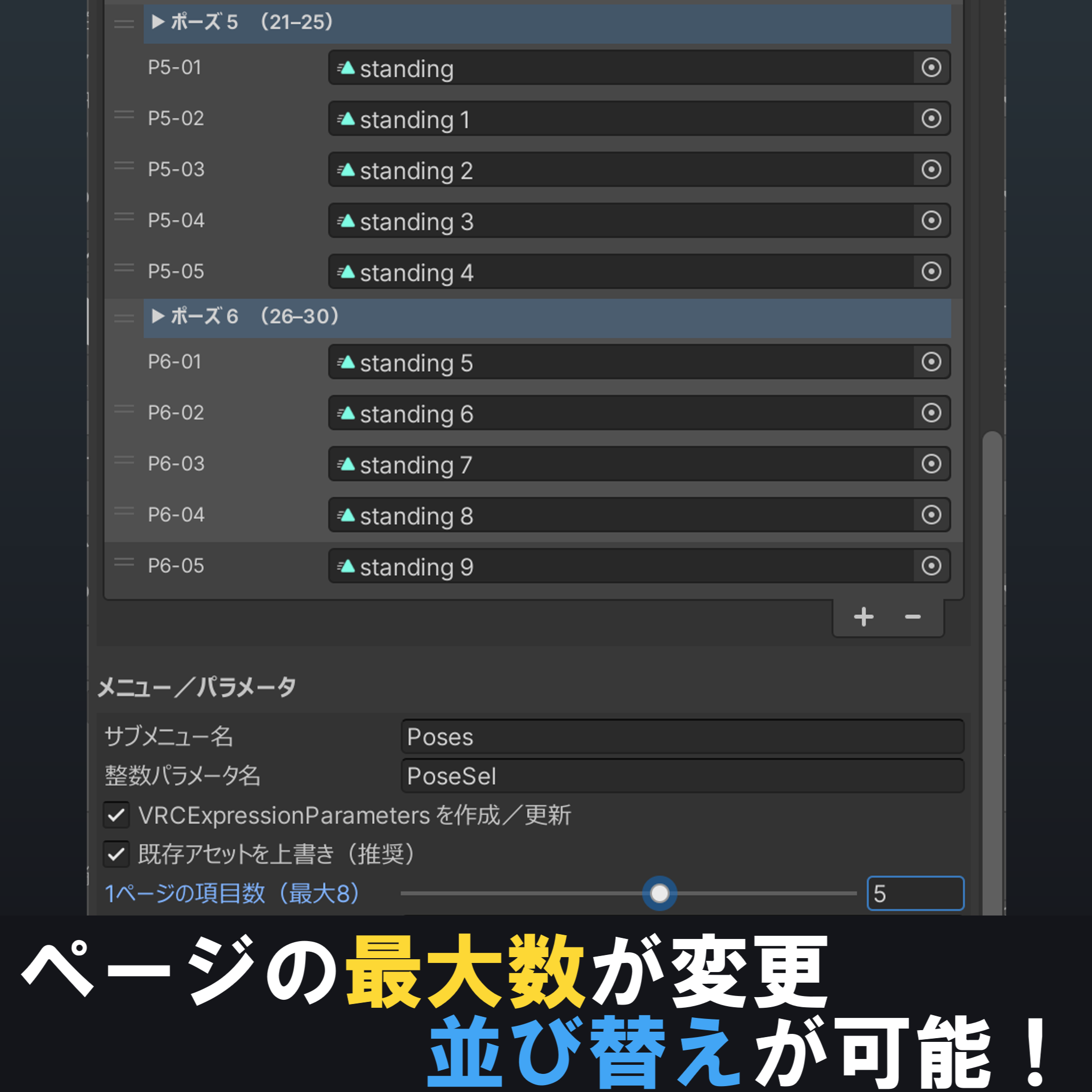Viewport: 1092px width, 1092px height.
Task: Open the object picker on the standing 9 slot
Action: tap(930, 566)
